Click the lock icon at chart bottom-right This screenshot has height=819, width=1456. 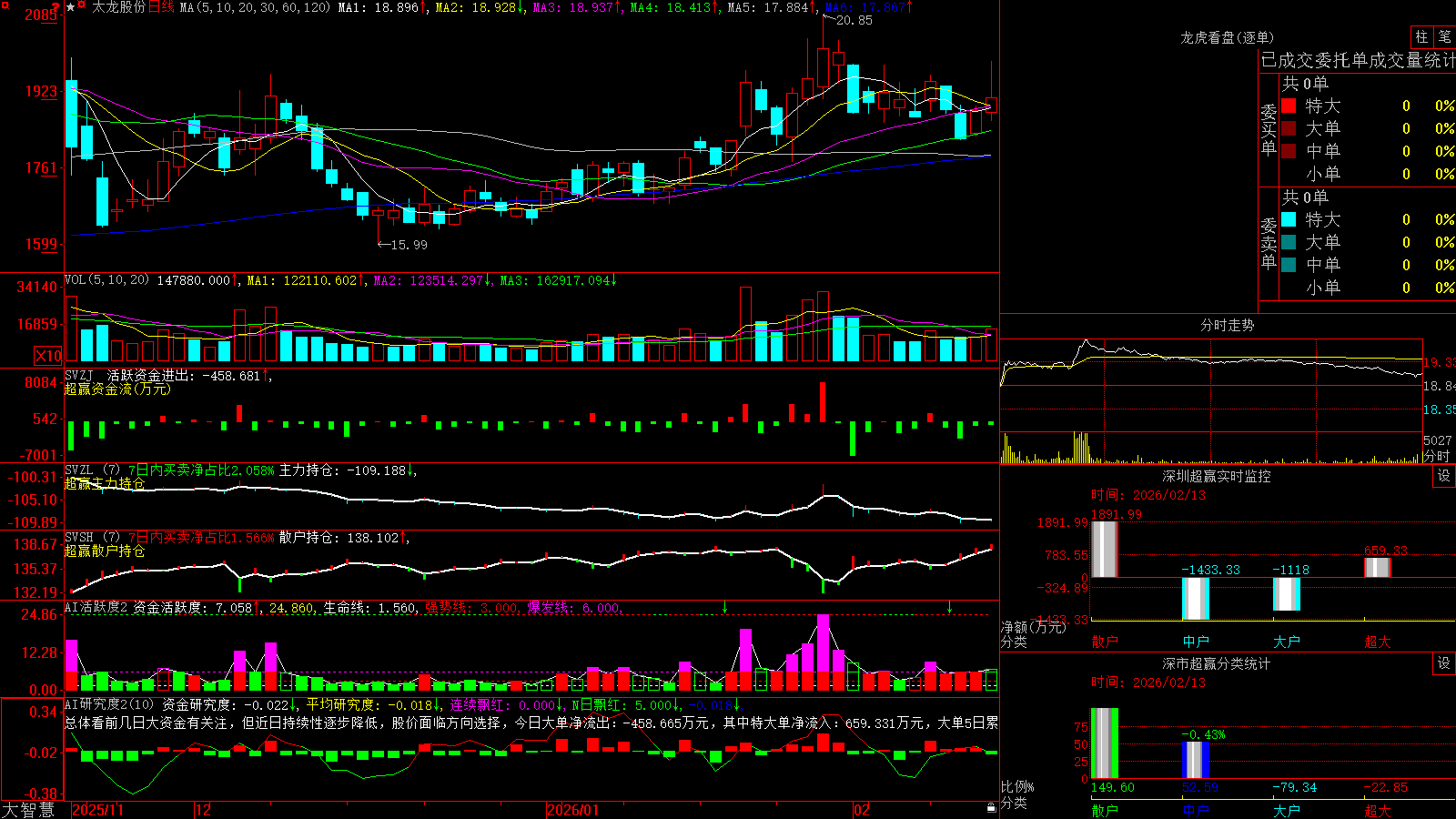click(x=991, y=808)
